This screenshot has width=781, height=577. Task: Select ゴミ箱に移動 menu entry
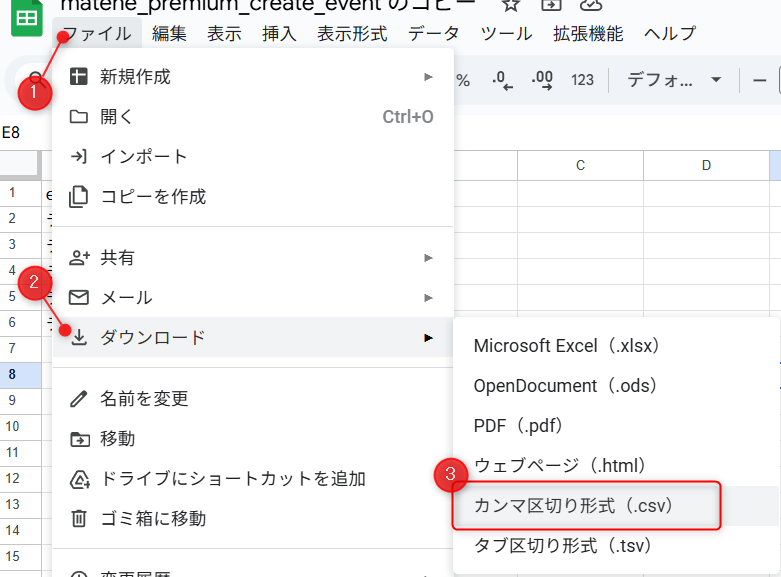click(153, 519)
